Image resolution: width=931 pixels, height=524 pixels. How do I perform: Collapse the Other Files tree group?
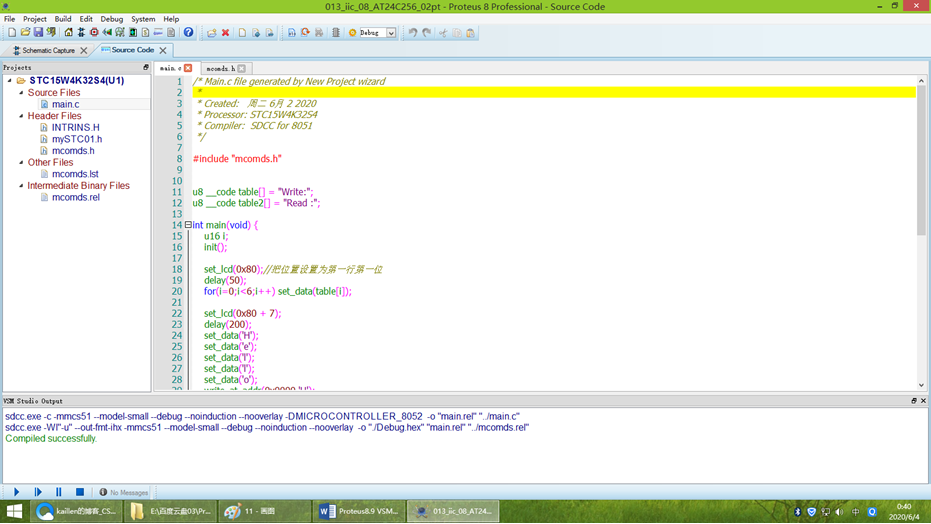pyautogui.click(x=21, y=162)
